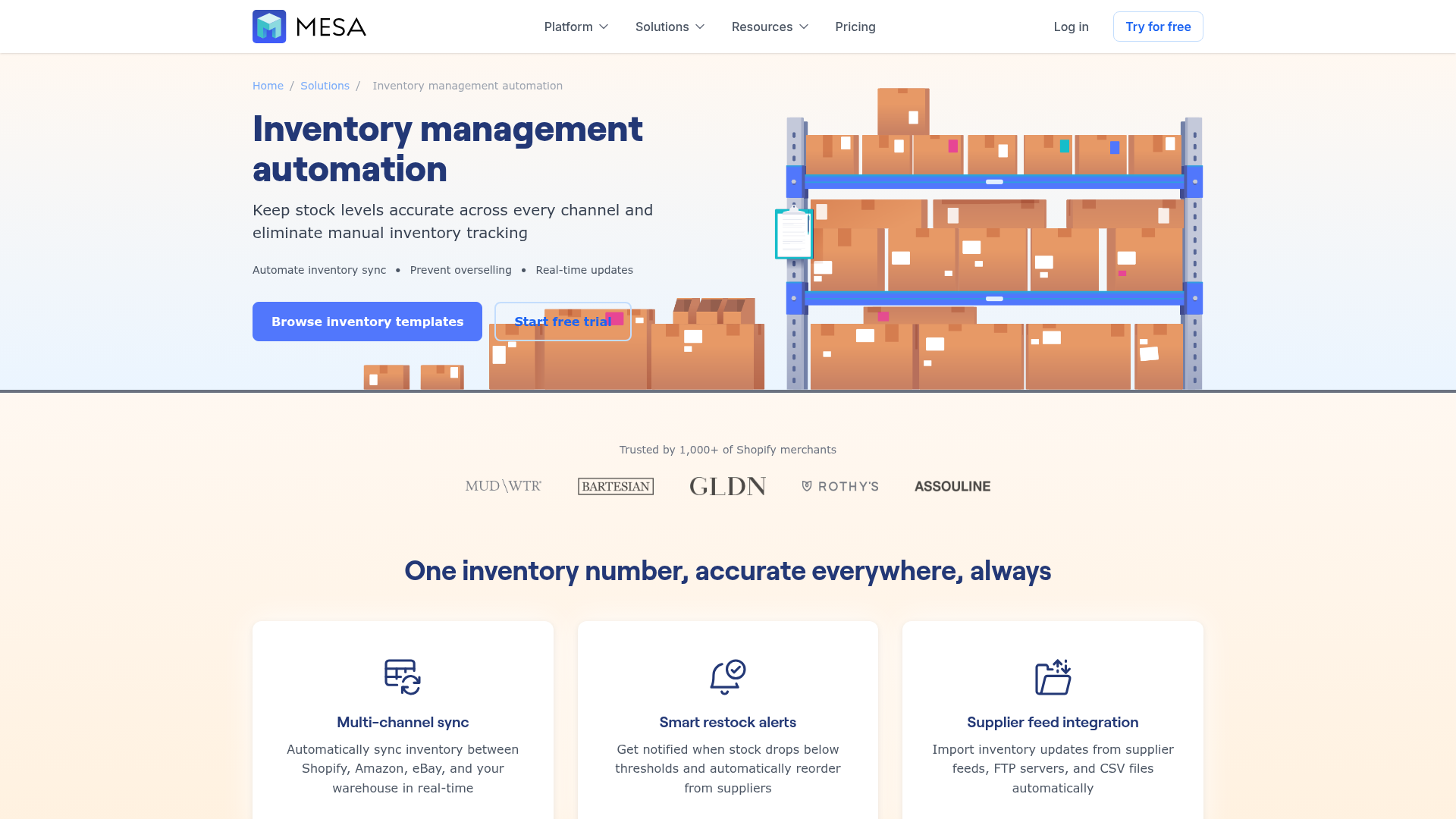Click the MUD\WTR logo

pyautogui.click(x=504, y=486)
